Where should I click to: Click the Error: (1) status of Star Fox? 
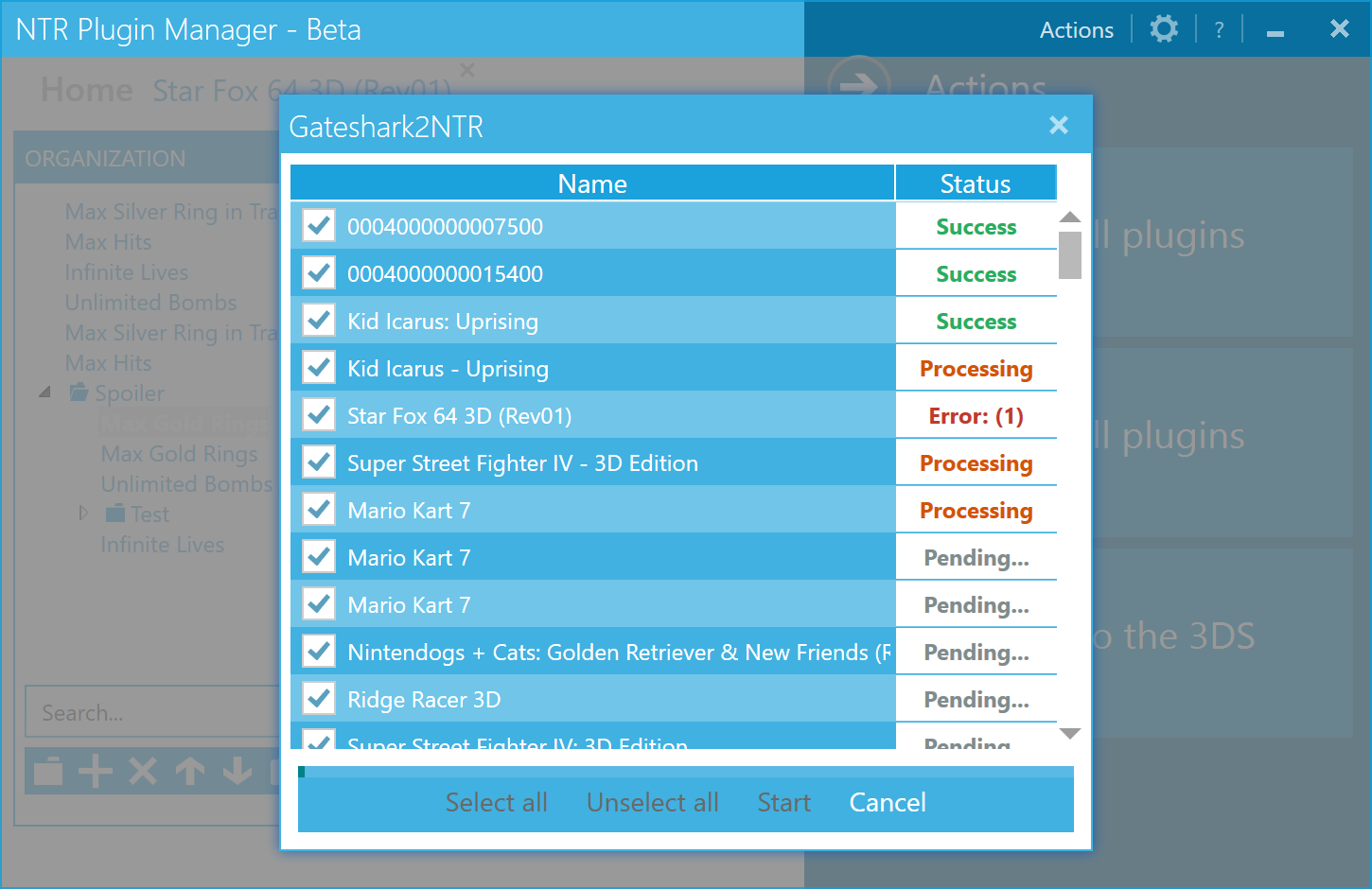pyautogui.click(x=976, y=416)
